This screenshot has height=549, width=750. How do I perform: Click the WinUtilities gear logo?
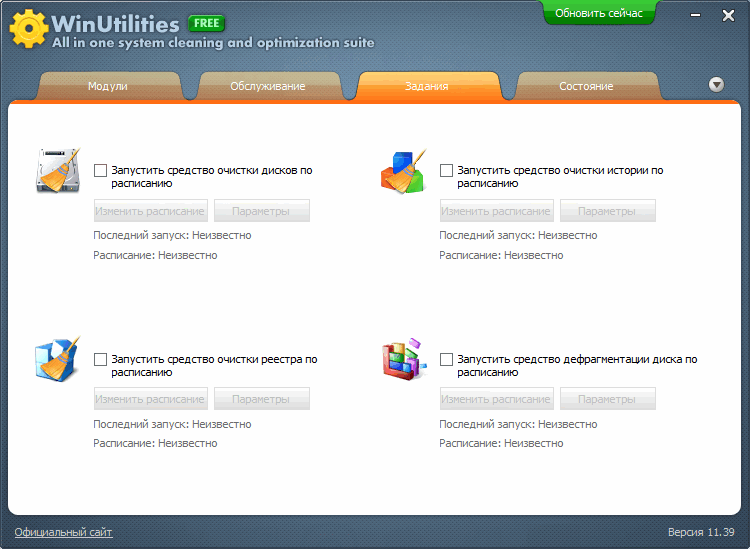(x=29, y=28)
